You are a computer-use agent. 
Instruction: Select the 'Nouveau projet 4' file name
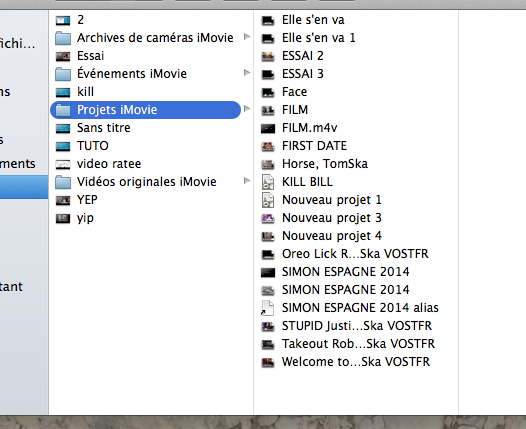[x=332, y=236]
